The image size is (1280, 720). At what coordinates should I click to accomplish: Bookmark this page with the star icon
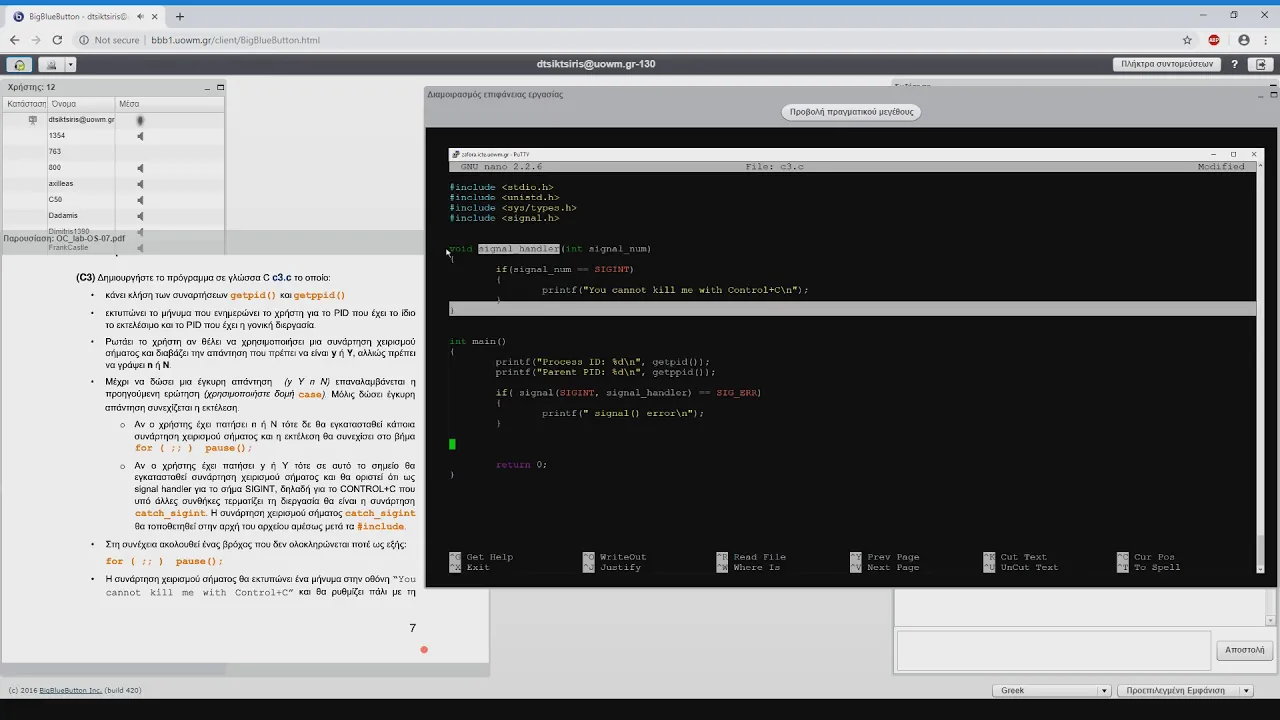tap(1187, 40)
